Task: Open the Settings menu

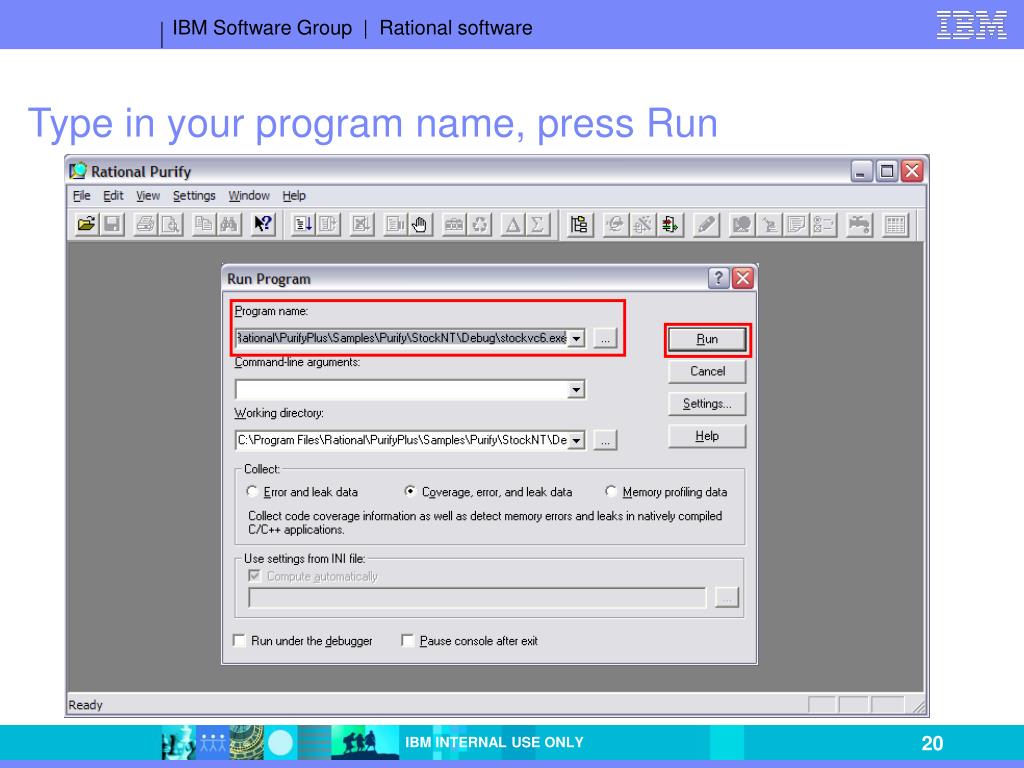Action: coord(194,195)
